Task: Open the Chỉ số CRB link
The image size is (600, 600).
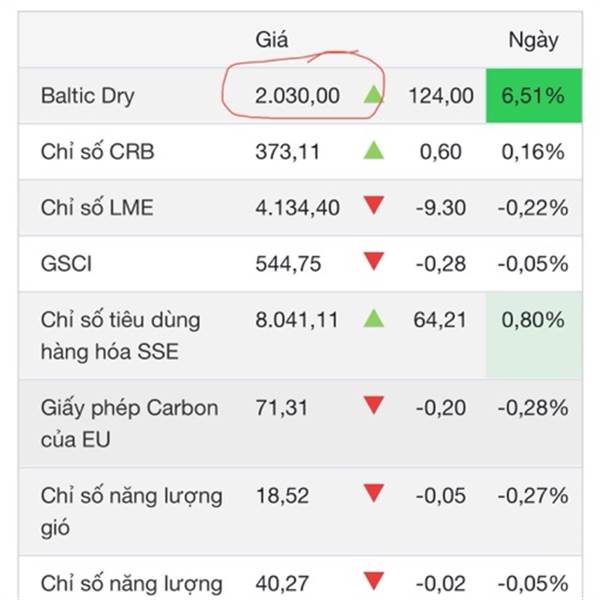Action: 97,151
